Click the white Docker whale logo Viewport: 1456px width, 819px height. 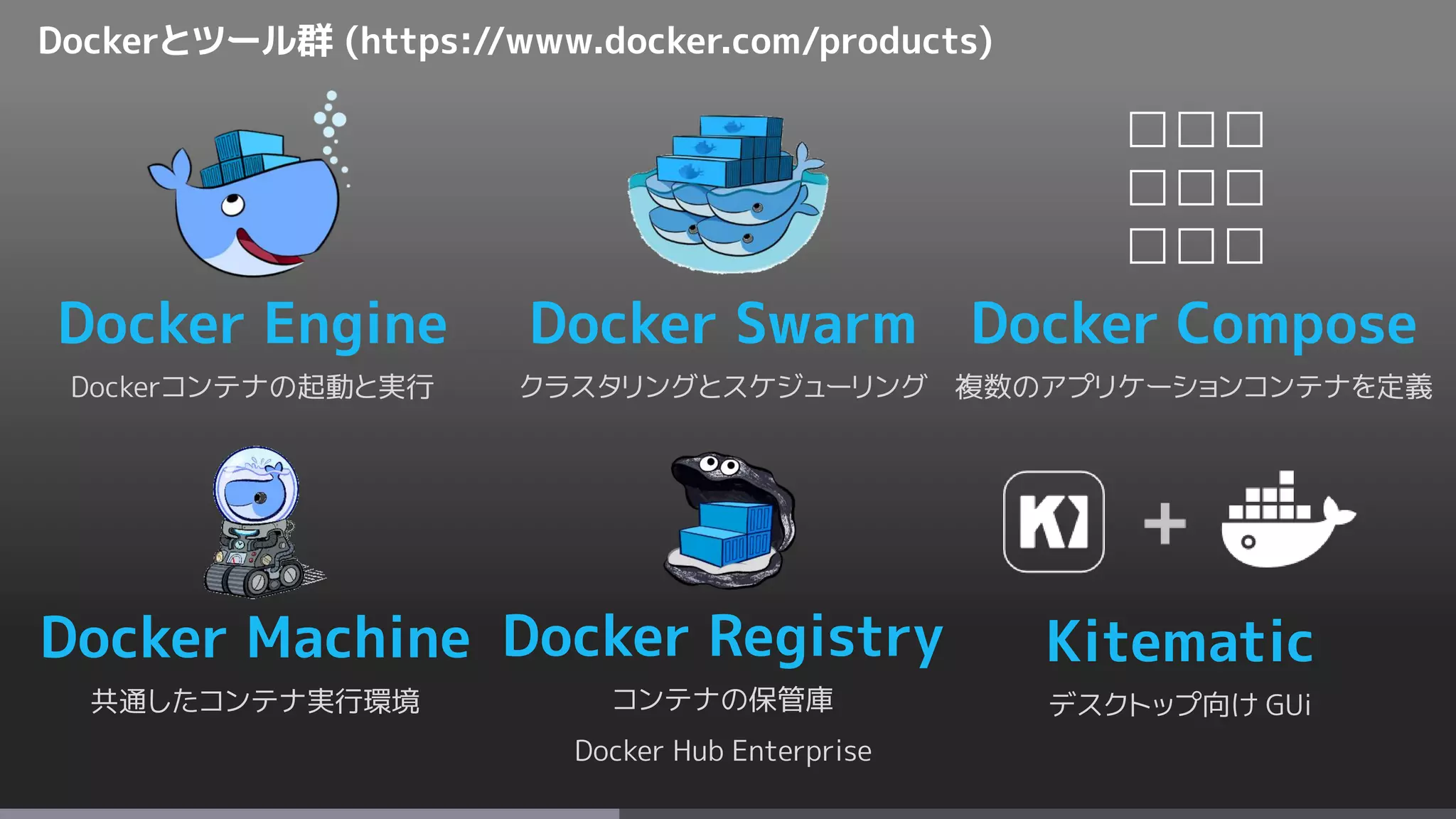[x=1288, y=519]
